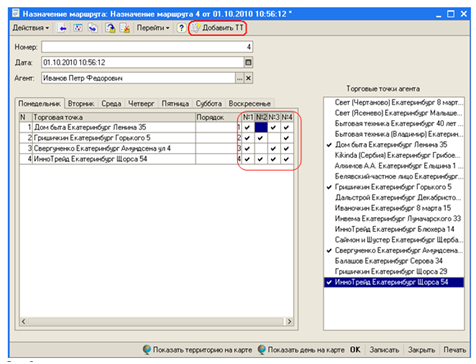Select Гришинкин Екатеринбург Щорса 29
476x364 pixels.
394,272
